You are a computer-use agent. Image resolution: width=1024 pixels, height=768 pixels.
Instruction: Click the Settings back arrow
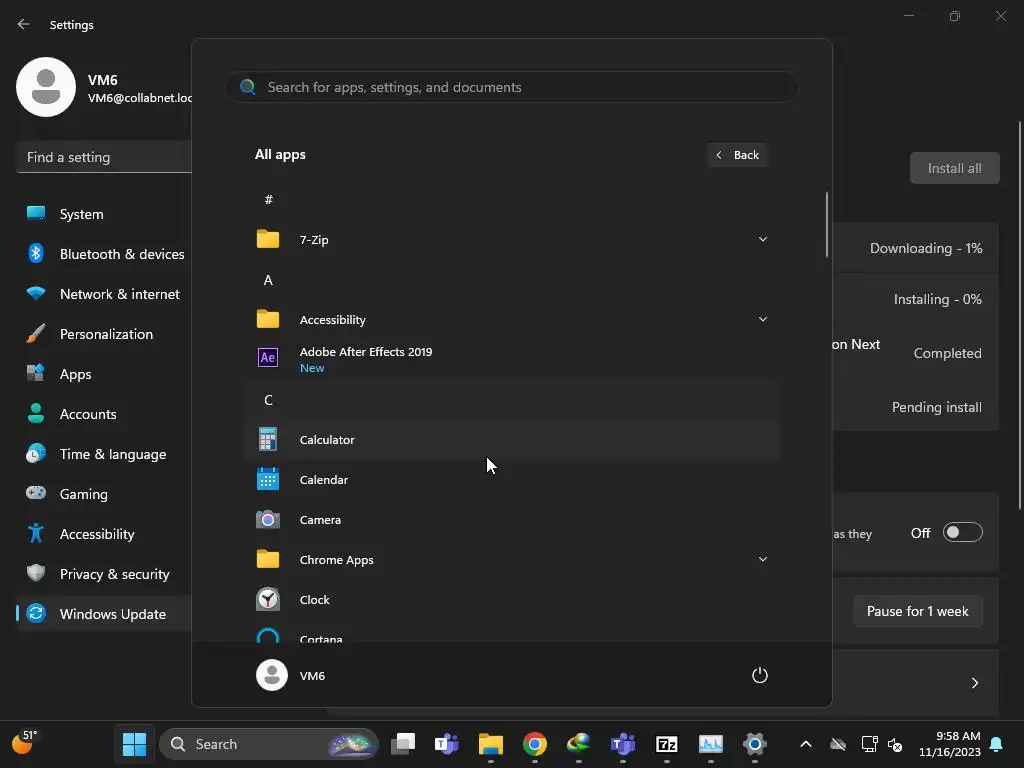24,24
